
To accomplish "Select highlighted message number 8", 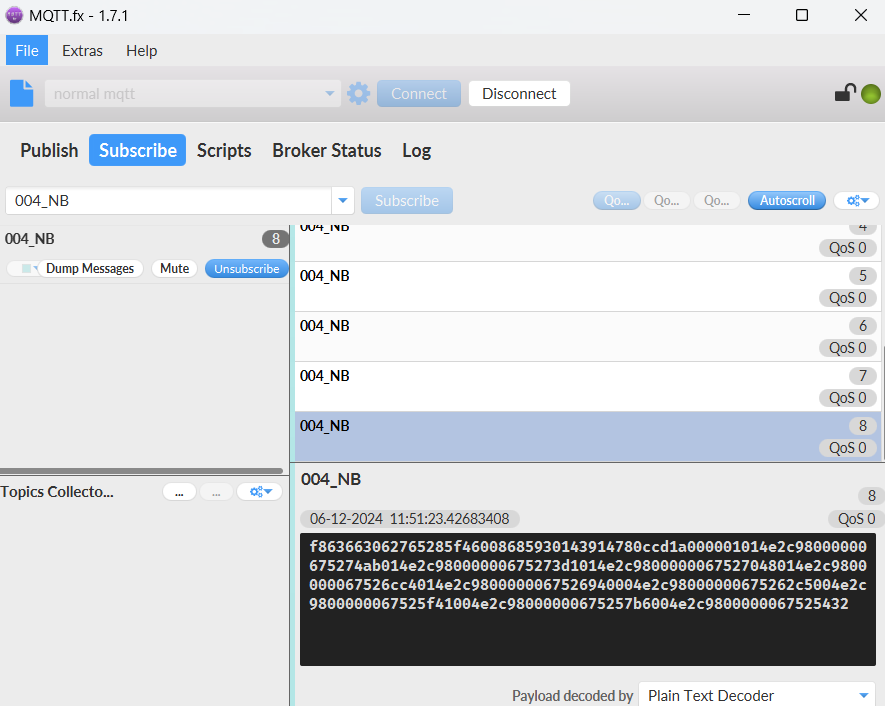I will click(587, 436).
